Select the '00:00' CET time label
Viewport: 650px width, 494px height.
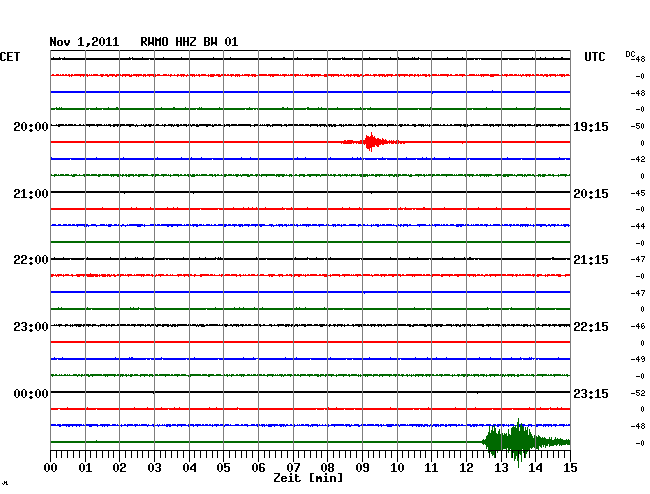coord(31,393)
